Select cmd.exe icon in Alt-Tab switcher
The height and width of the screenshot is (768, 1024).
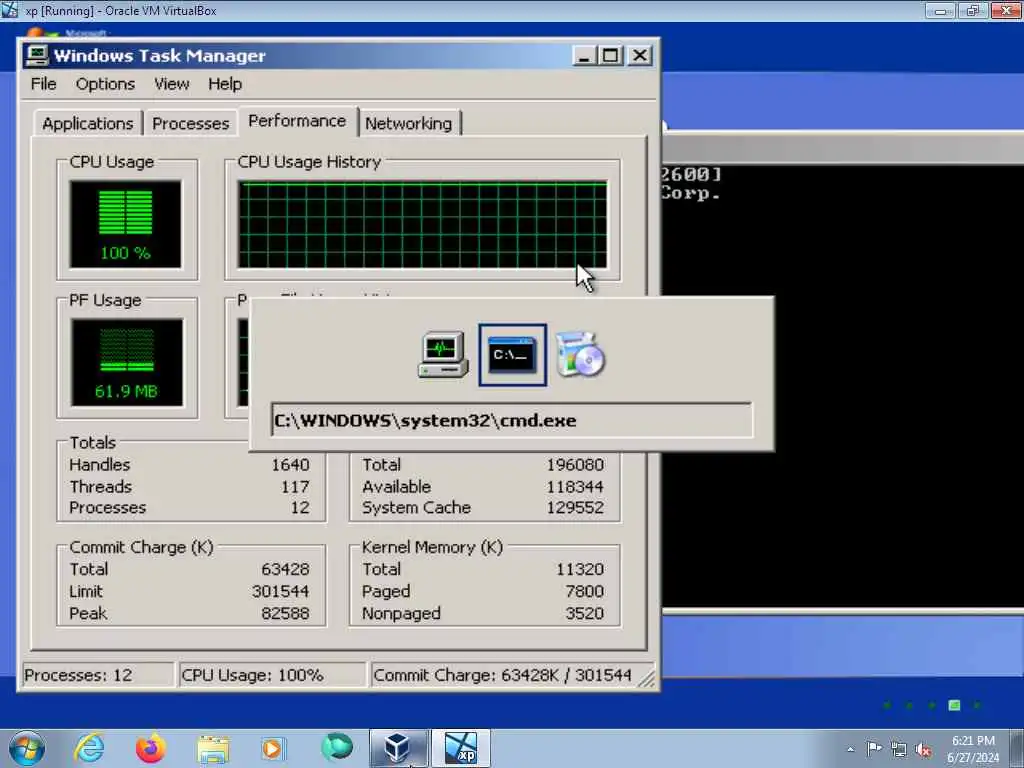pos(512,355)
